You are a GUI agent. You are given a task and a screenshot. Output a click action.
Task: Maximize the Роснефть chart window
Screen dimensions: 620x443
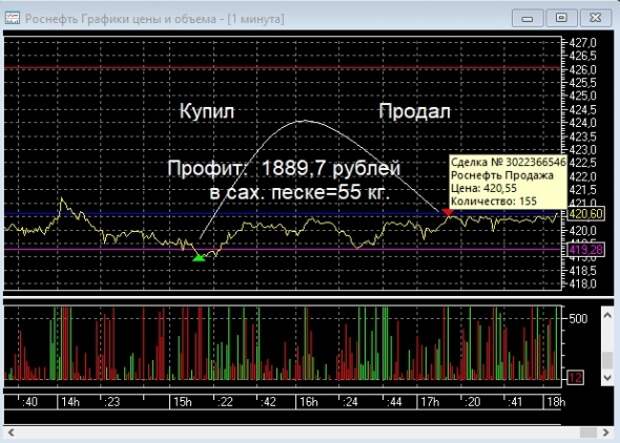561,18
